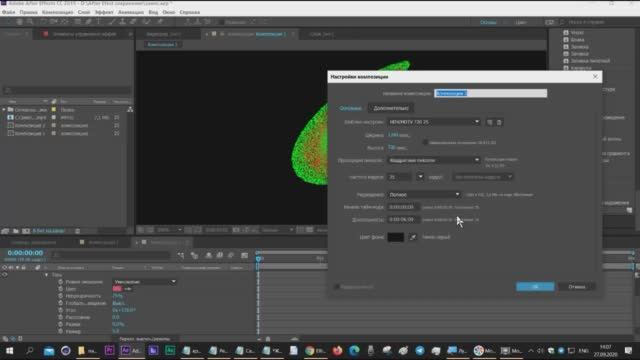Open the pixel aspect ratio dropdown
The height and width of the screenshot is (360, 640).
(x=433, y=160)
